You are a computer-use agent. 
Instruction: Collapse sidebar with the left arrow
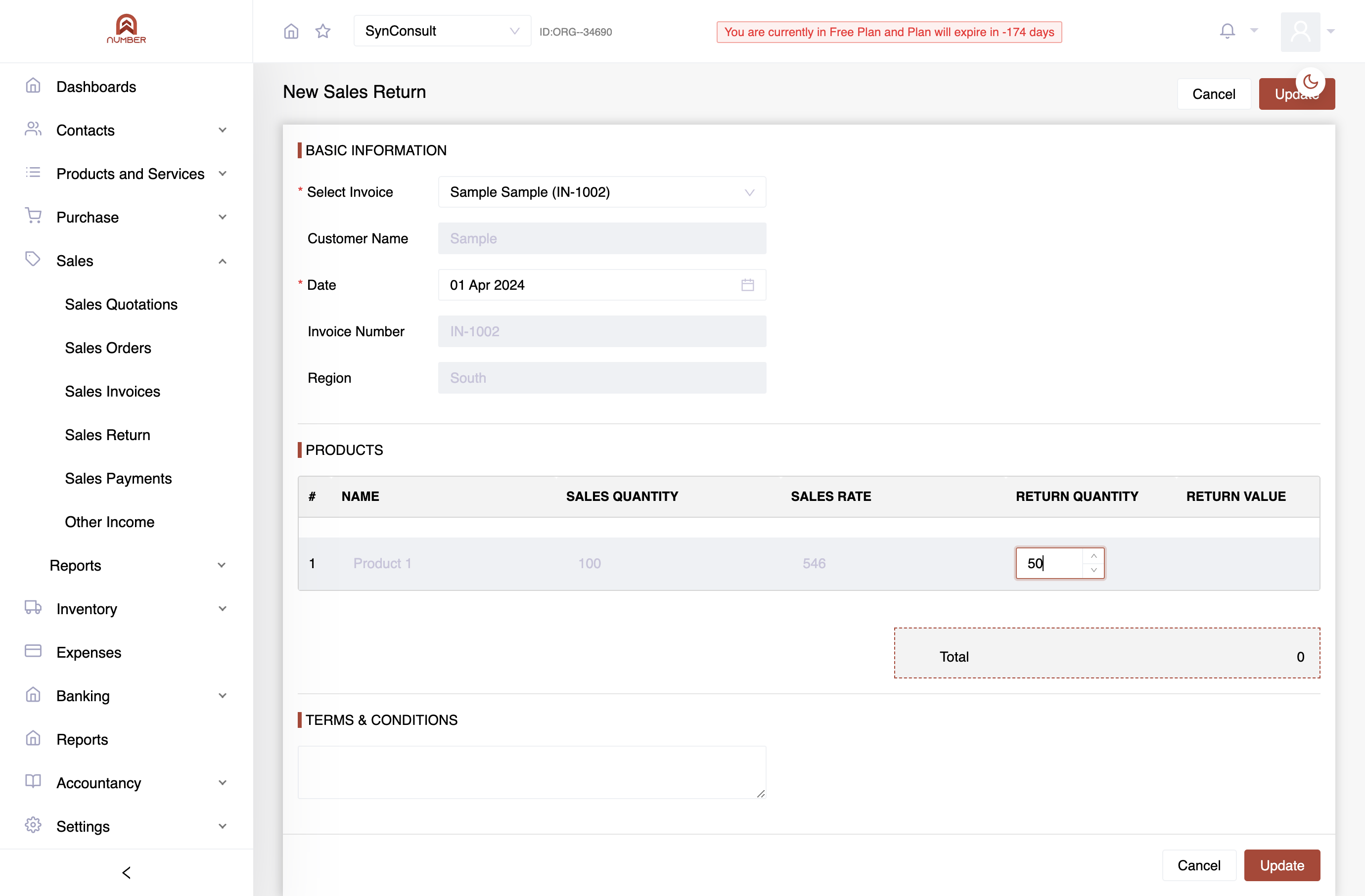coord(126,872)
